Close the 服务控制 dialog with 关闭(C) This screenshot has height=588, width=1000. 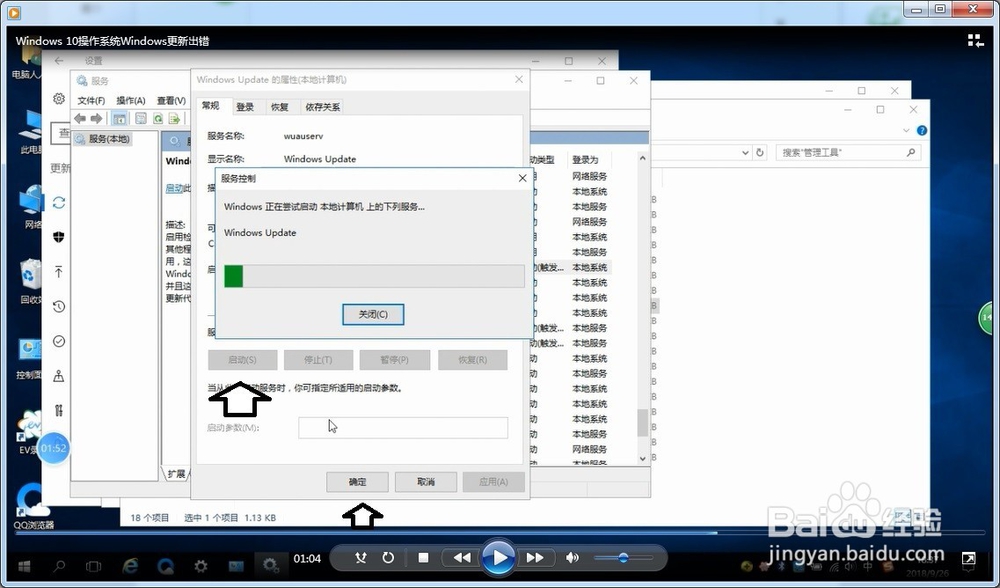[373, 314]
